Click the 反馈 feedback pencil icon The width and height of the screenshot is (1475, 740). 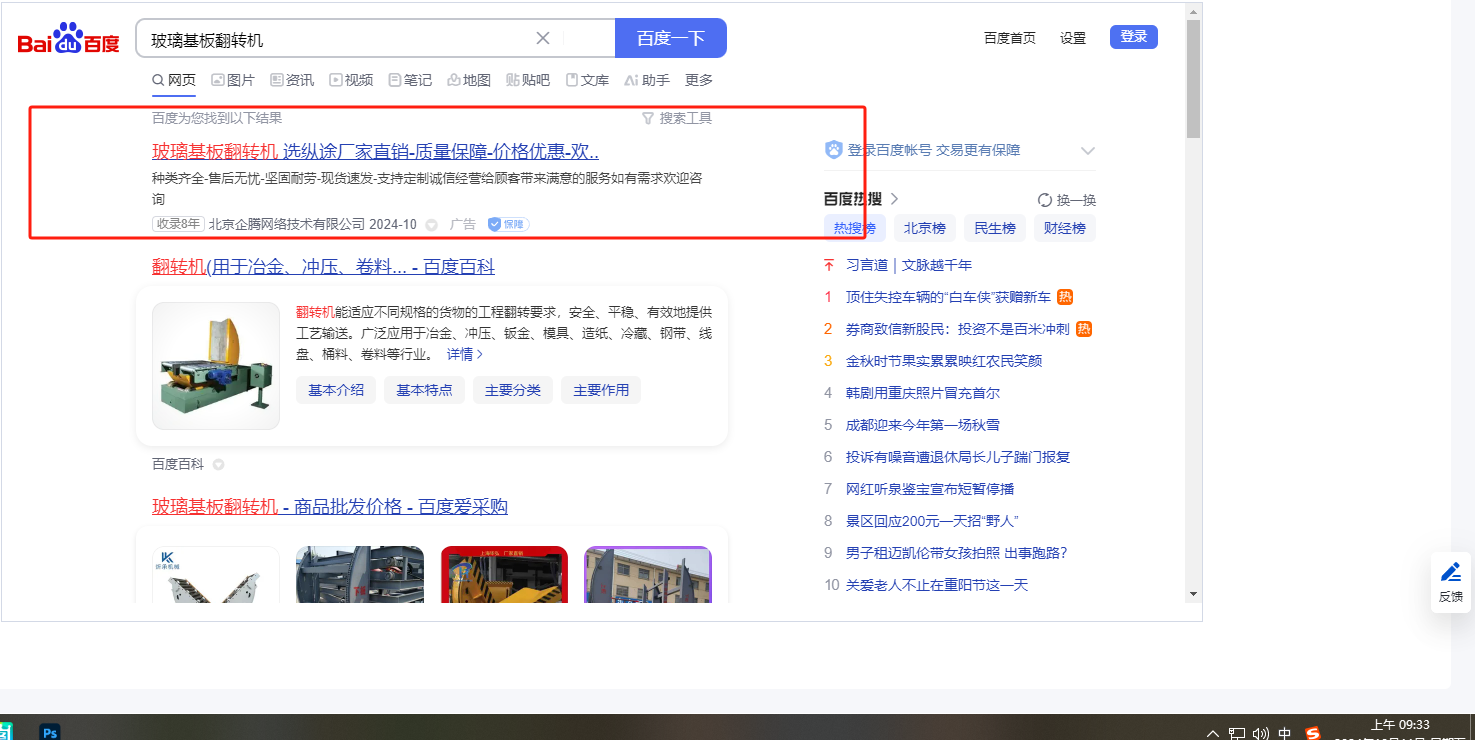pos(1450,573)
